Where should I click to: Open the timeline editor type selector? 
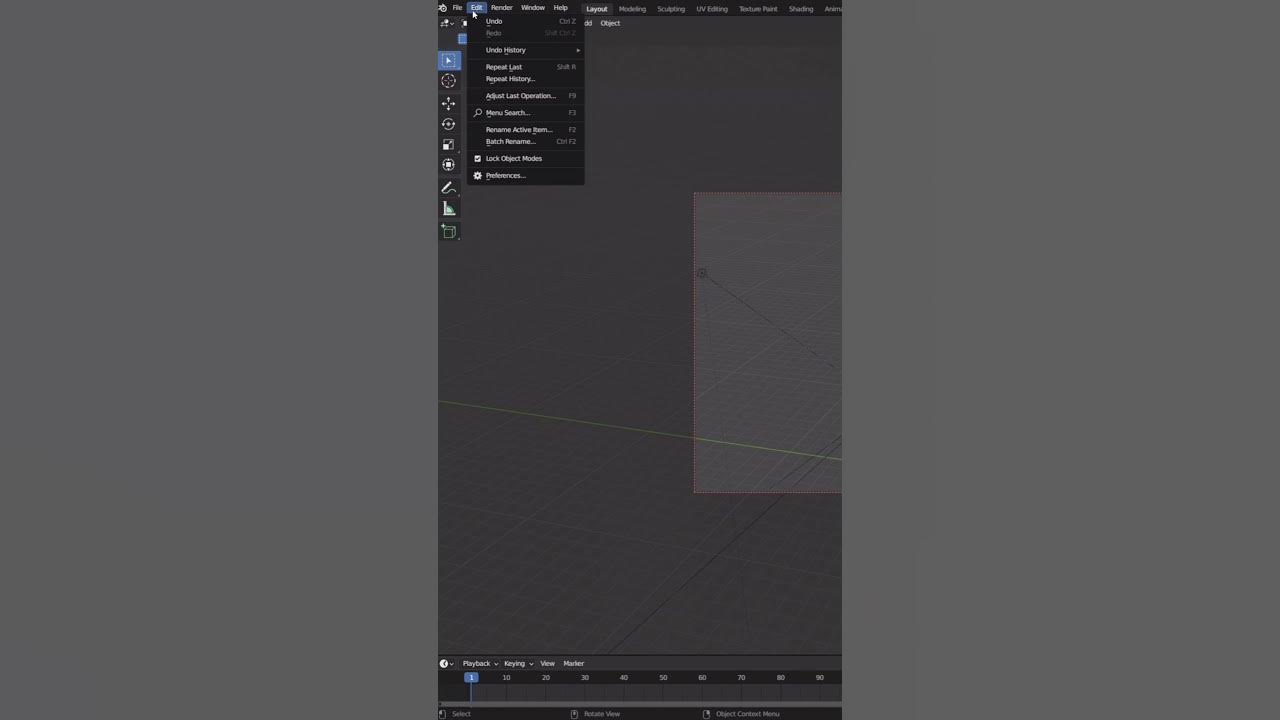click(446, 664)
